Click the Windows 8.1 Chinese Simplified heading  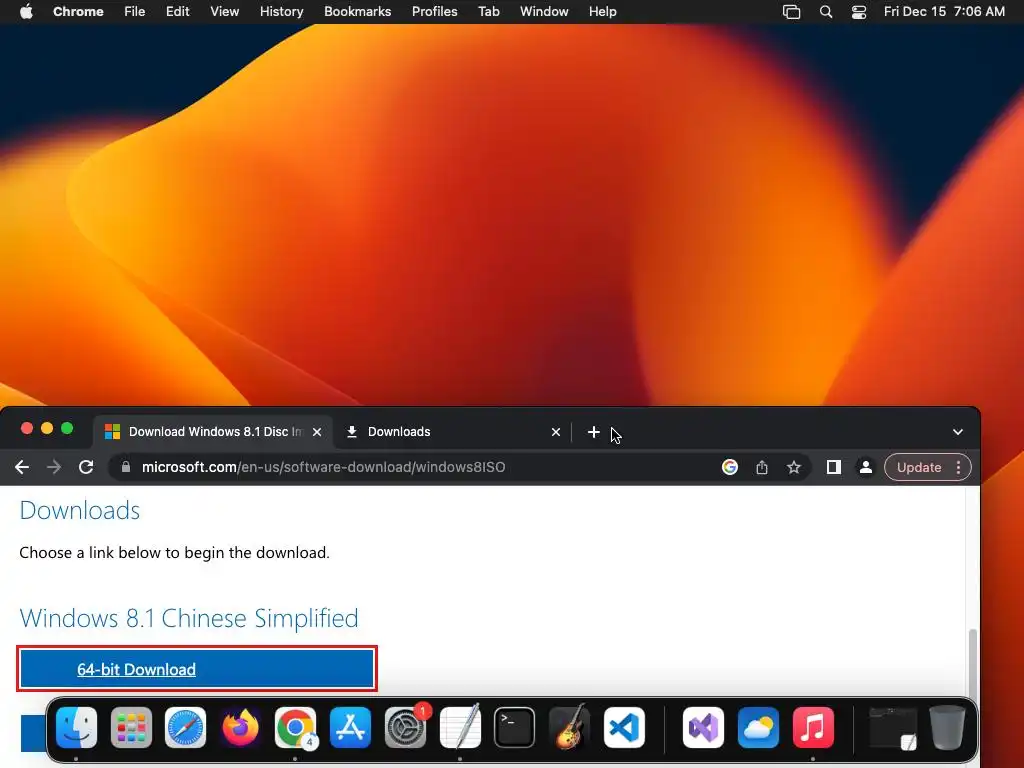click(x=189, y=618)
